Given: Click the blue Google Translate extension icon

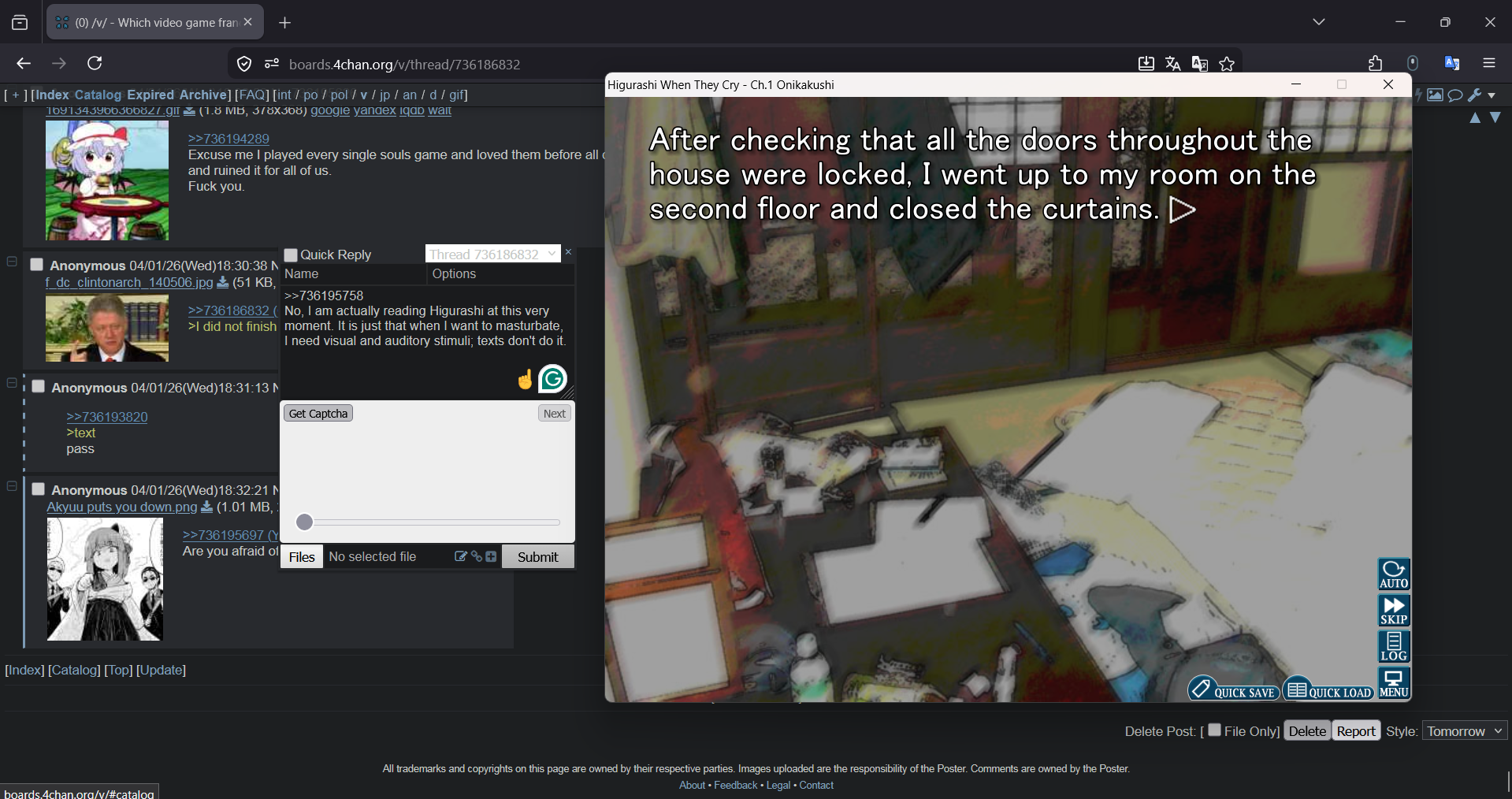Looking at the screenshot, I should [x=1451, y=64].
